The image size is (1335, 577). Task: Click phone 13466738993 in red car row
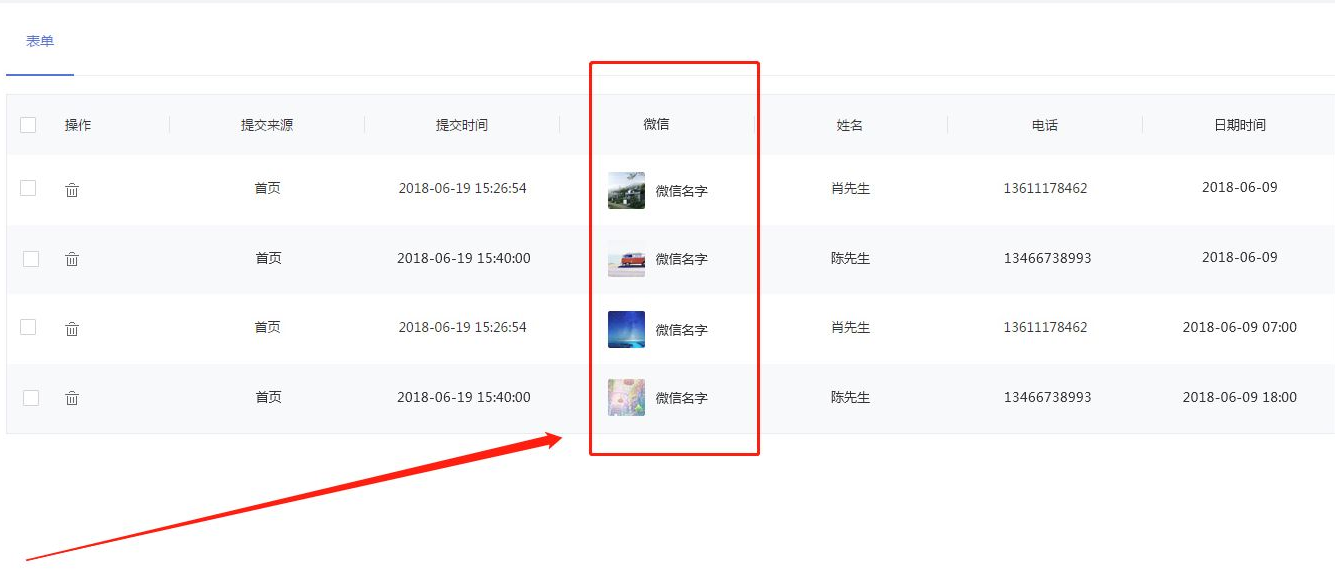pyautogui.click(x=1047, y=258)
